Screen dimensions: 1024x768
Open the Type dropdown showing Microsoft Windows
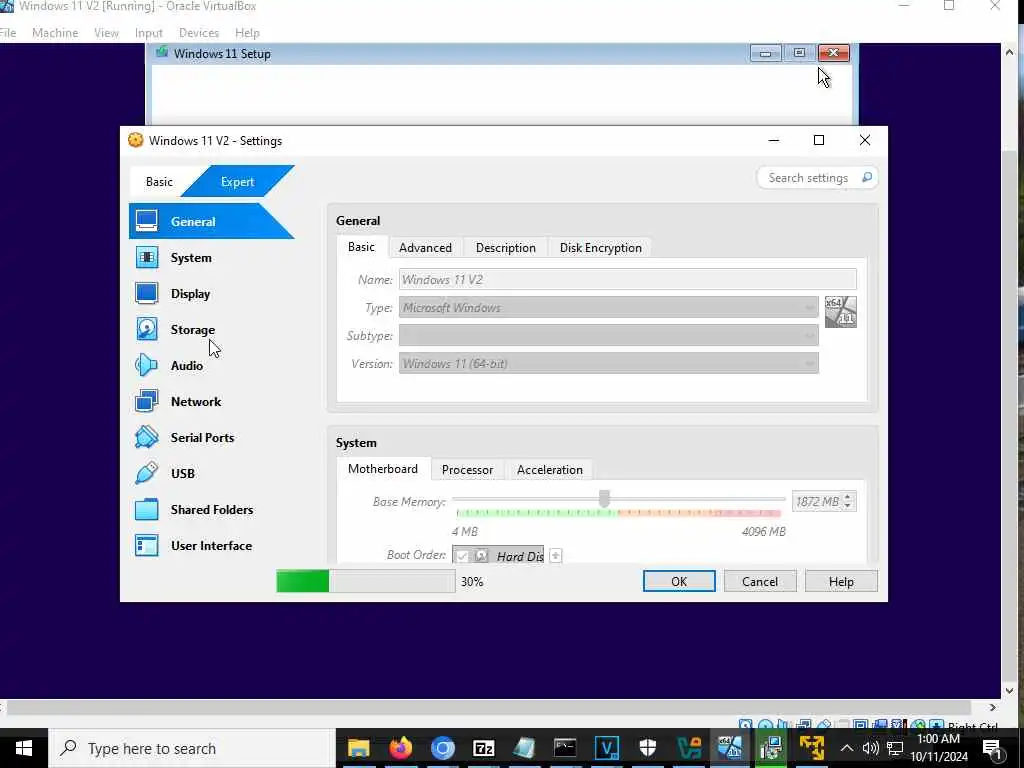click(609, 308)
